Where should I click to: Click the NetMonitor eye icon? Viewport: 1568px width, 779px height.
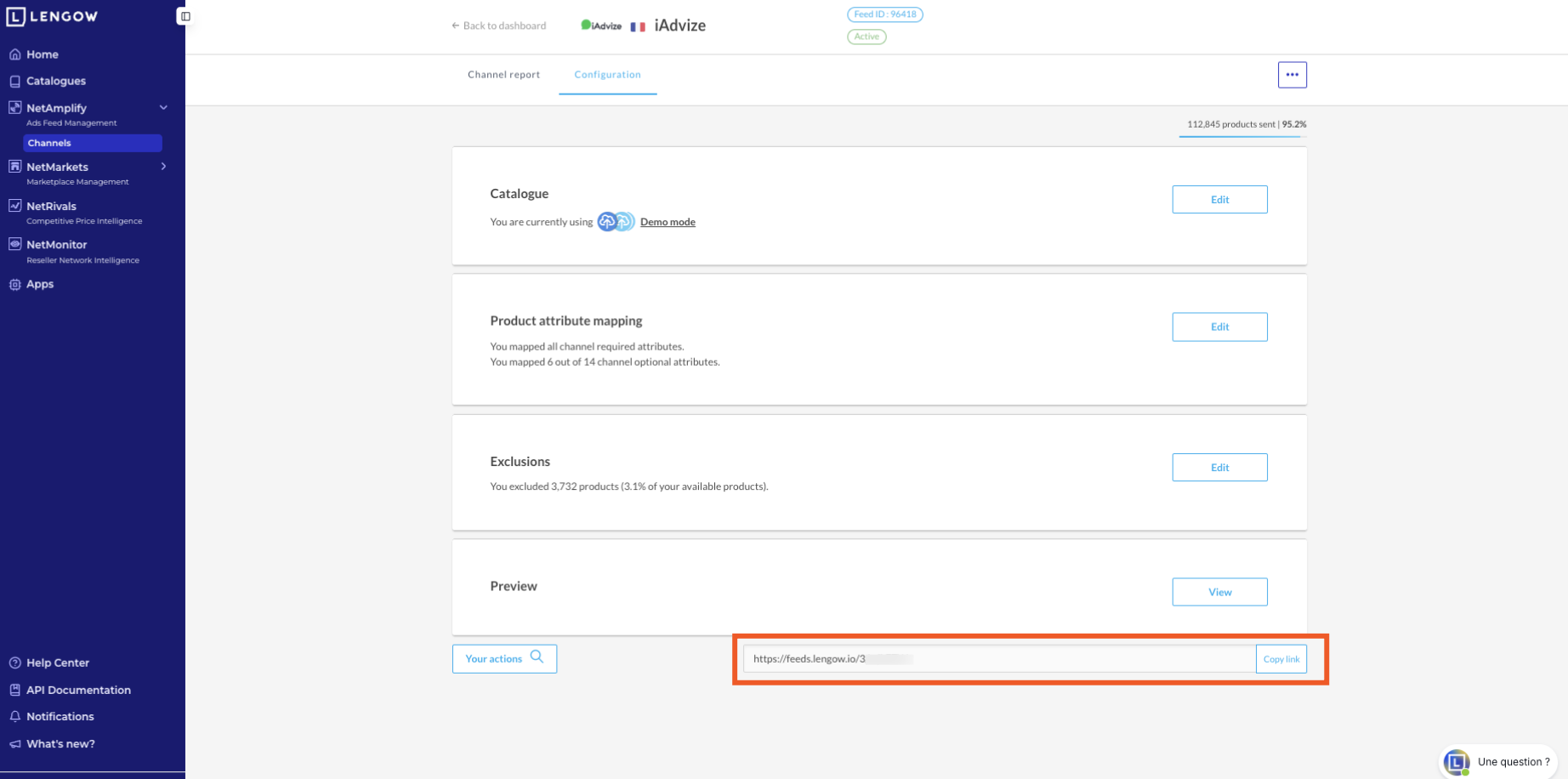click(x=14, y=244)
